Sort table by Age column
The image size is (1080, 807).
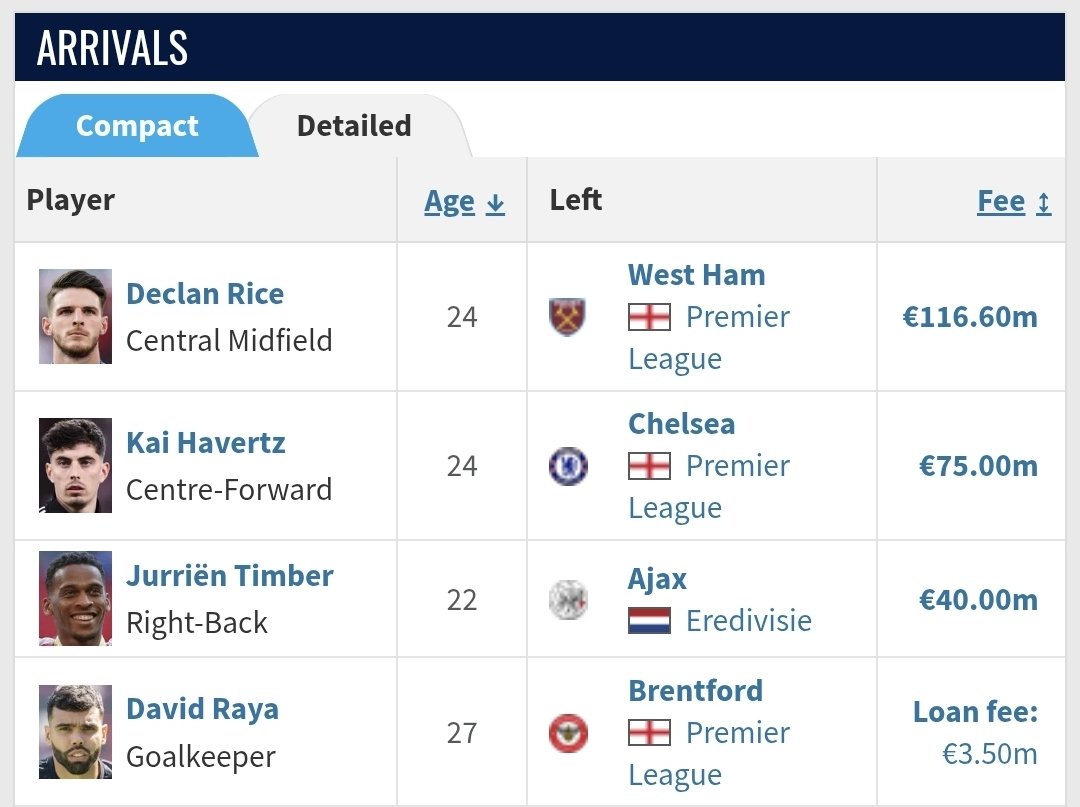click(464, 201)
